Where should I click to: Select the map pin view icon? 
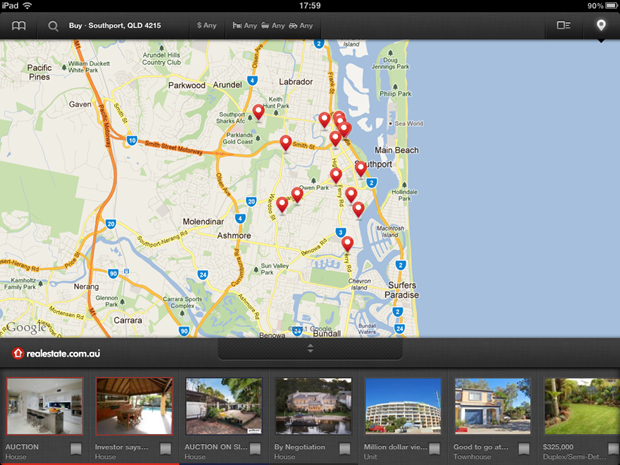[601, 25]
